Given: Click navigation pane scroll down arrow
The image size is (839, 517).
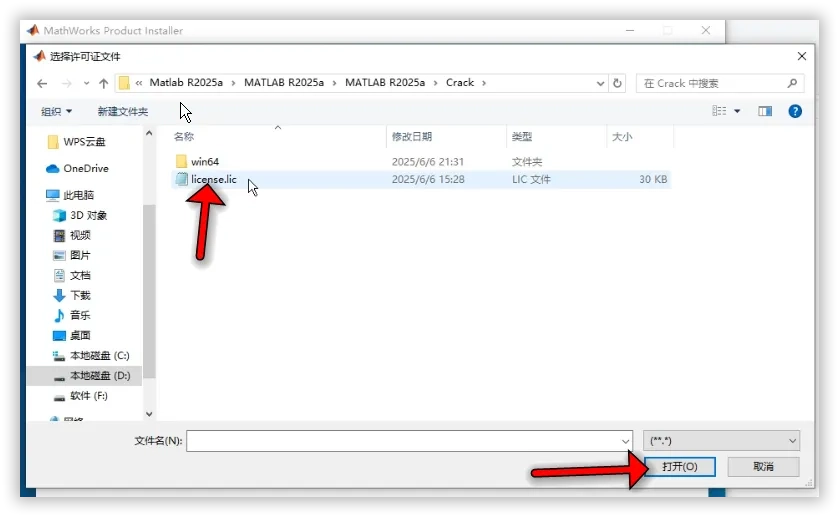Looking at the screenshot, I should pos(149,414).
